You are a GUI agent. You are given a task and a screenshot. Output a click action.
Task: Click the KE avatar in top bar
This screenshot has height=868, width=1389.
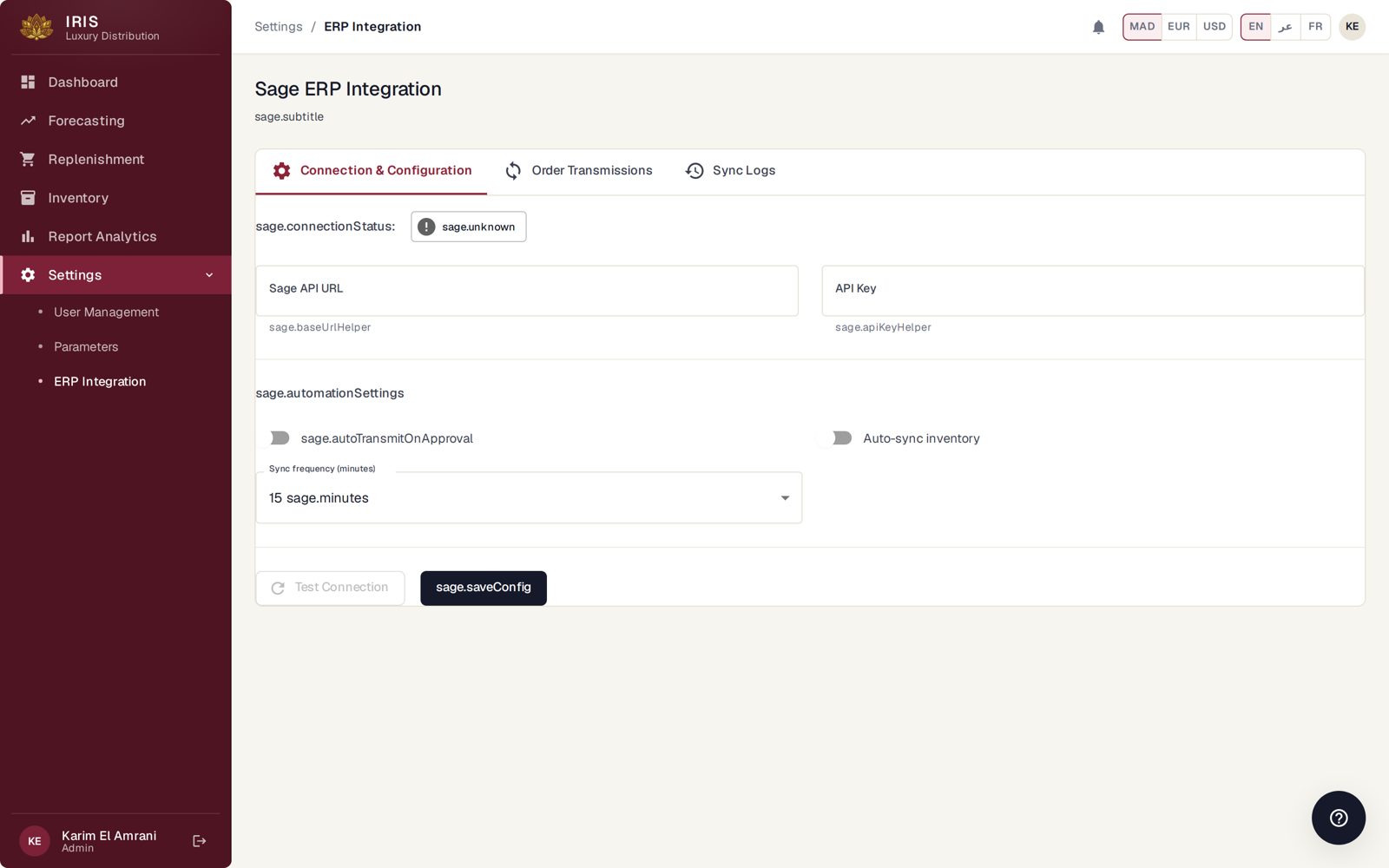[x=1352, y=27]
